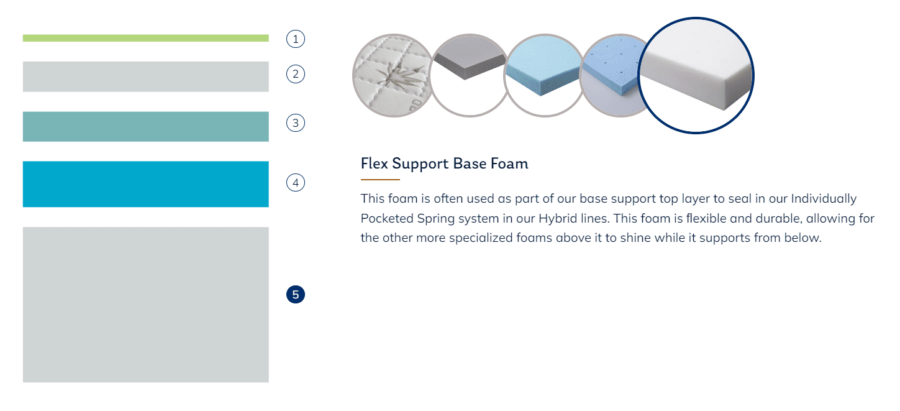The height and width of the screenshot is (411, 900).
Task: Open the smooth light blue foam thumbnail
Action: [x=544, y=75]
